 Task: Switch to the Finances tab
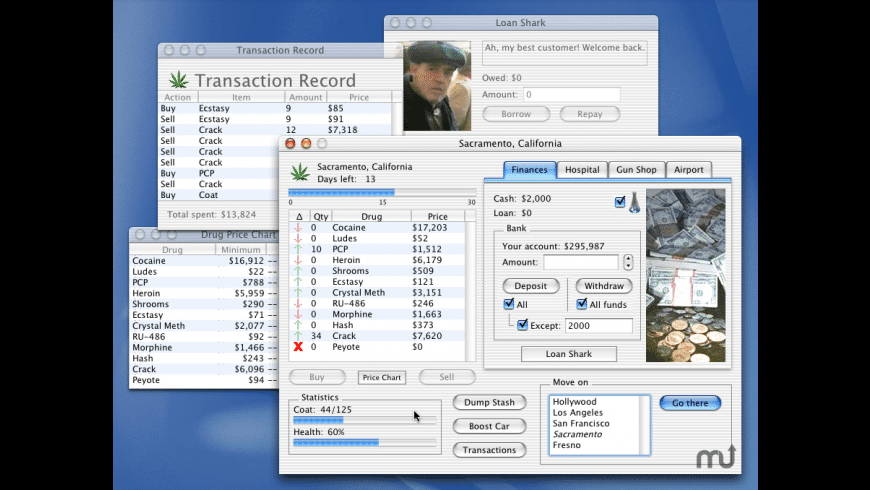(529, 170)
